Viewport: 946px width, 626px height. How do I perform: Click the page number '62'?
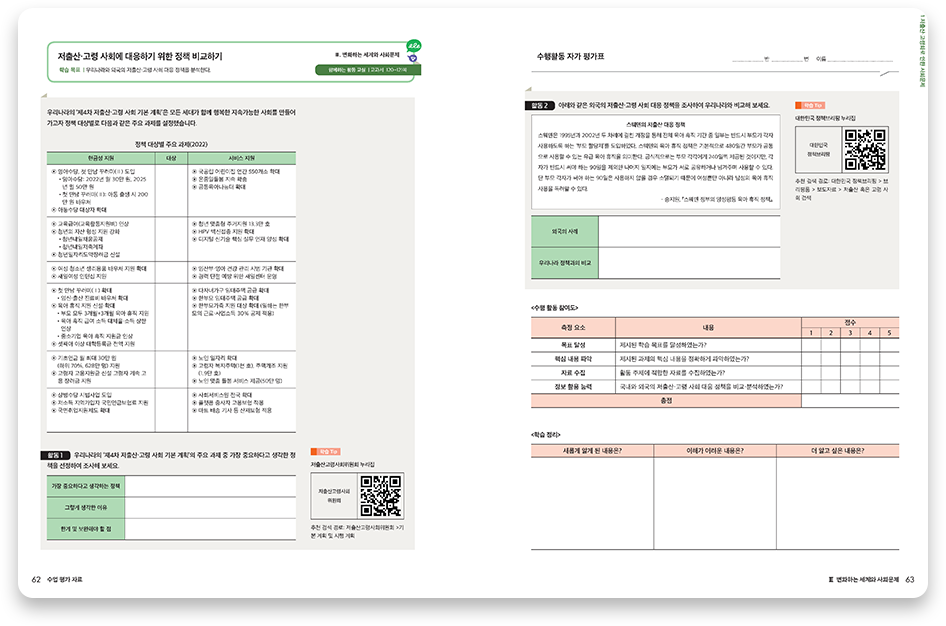36,580
